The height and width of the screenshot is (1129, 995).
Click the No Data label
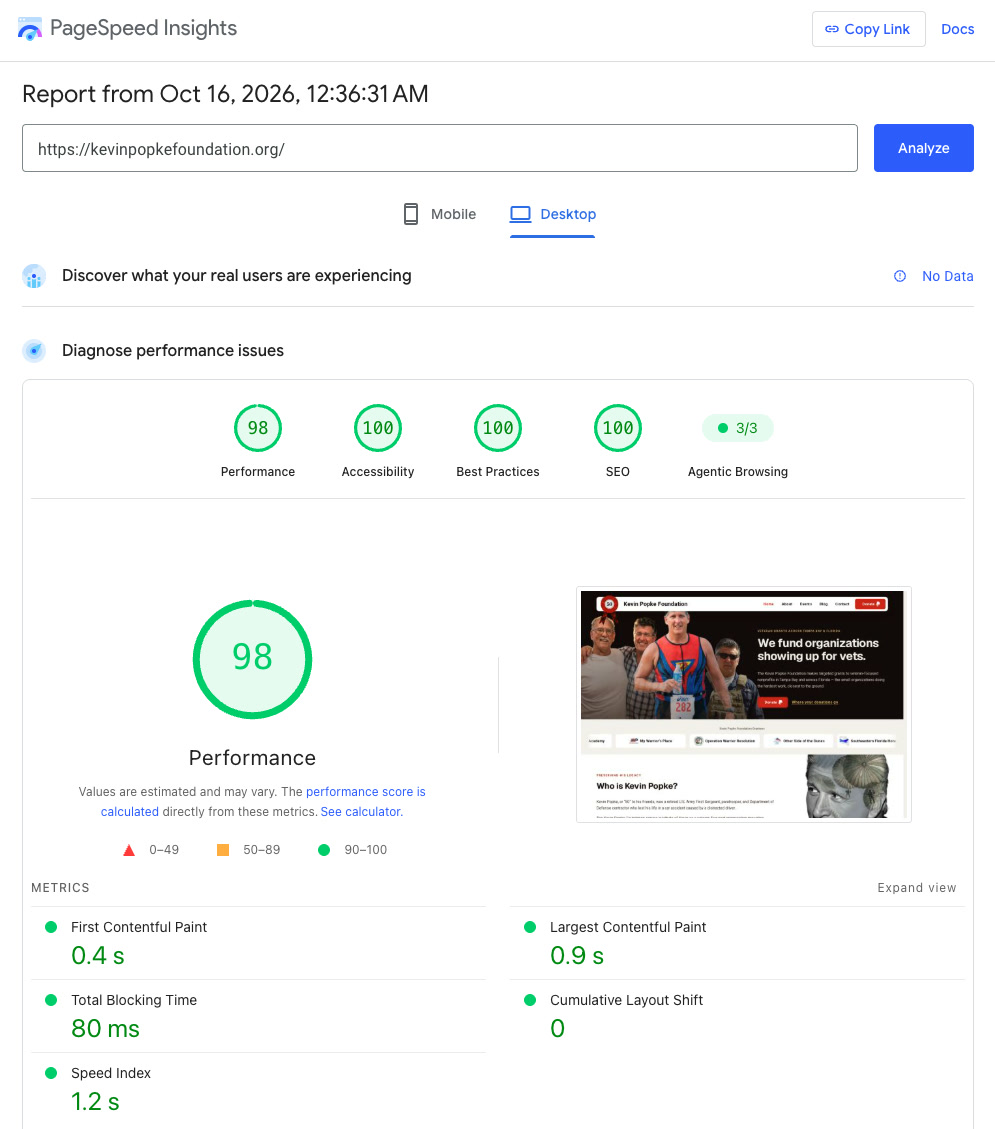tap(947, 276)
